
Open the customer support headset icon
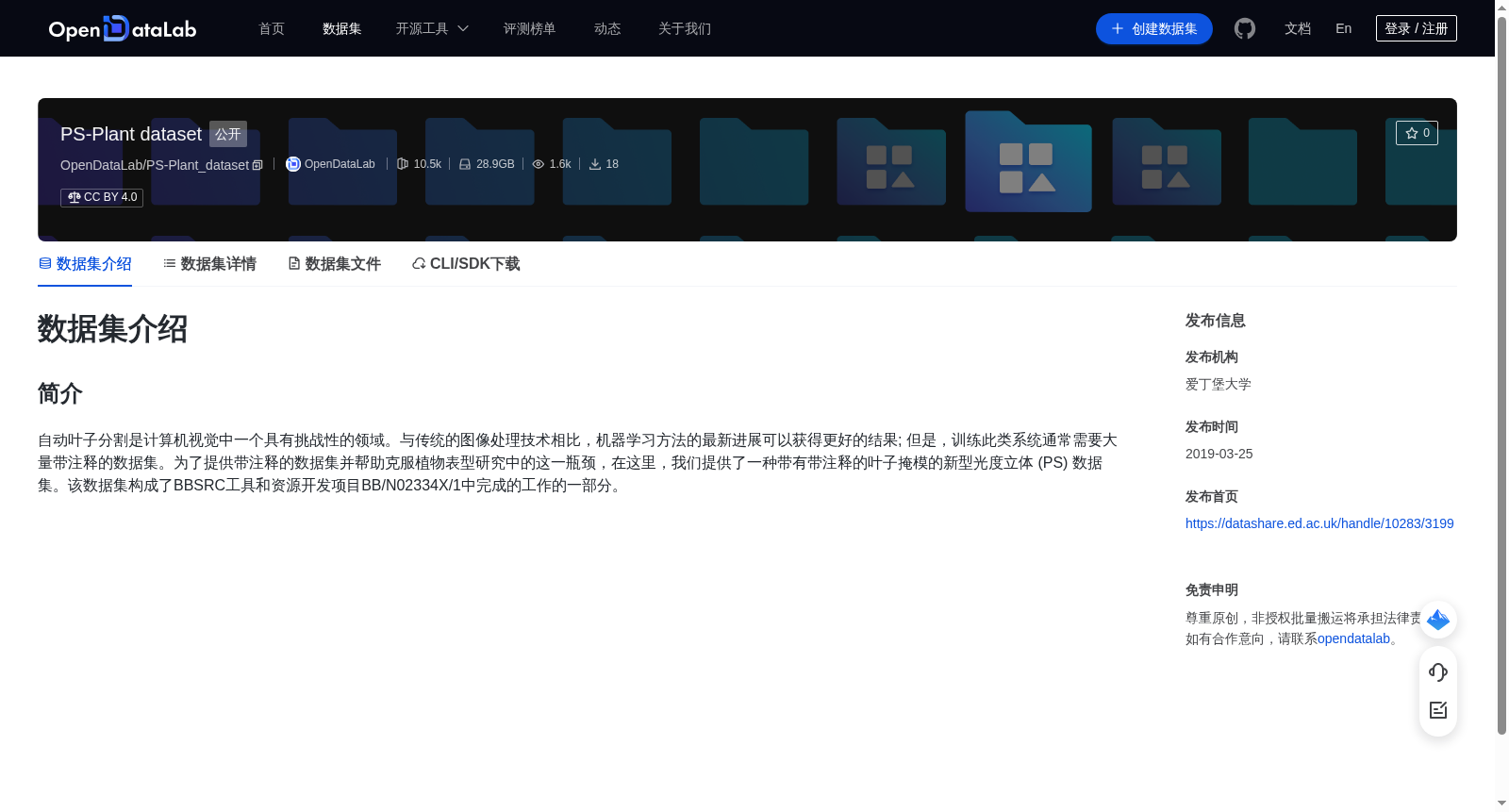pos(1438,672)
